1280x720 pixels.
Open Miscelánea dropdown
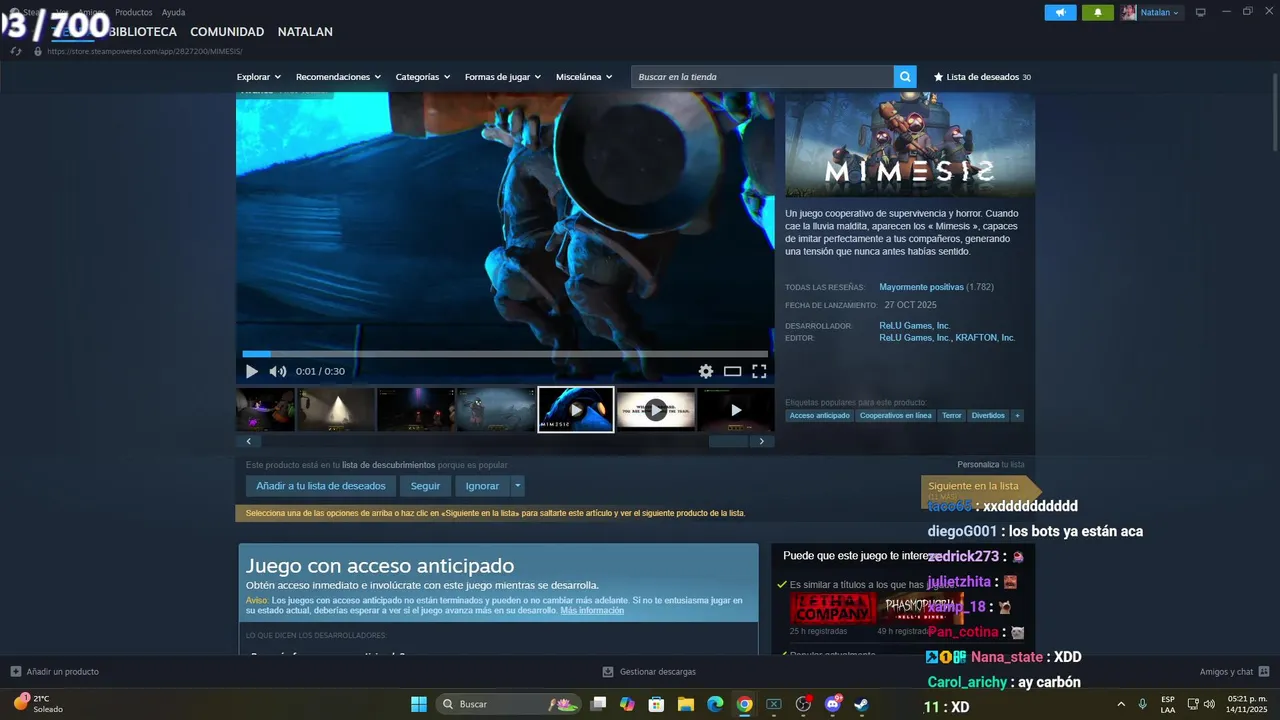[584, 77]
